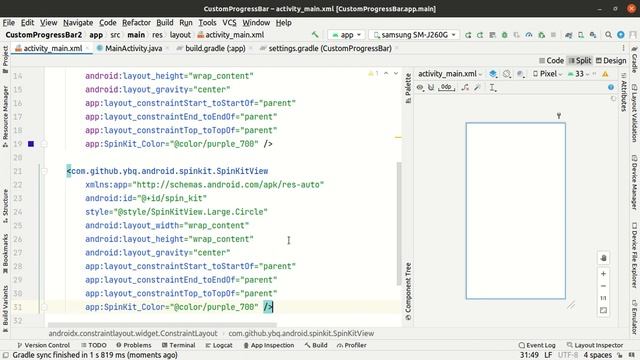Open activity_main.xml layout file dropdown
This screenshot has width=640, height=360.
click(x=450, y=74)
